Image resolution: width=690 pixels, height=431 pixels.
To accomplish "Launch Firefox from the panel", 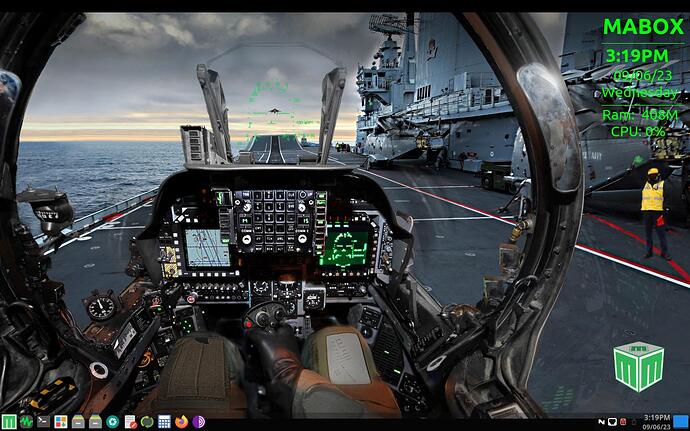I will pyautogui.click(x=181, y=422).
